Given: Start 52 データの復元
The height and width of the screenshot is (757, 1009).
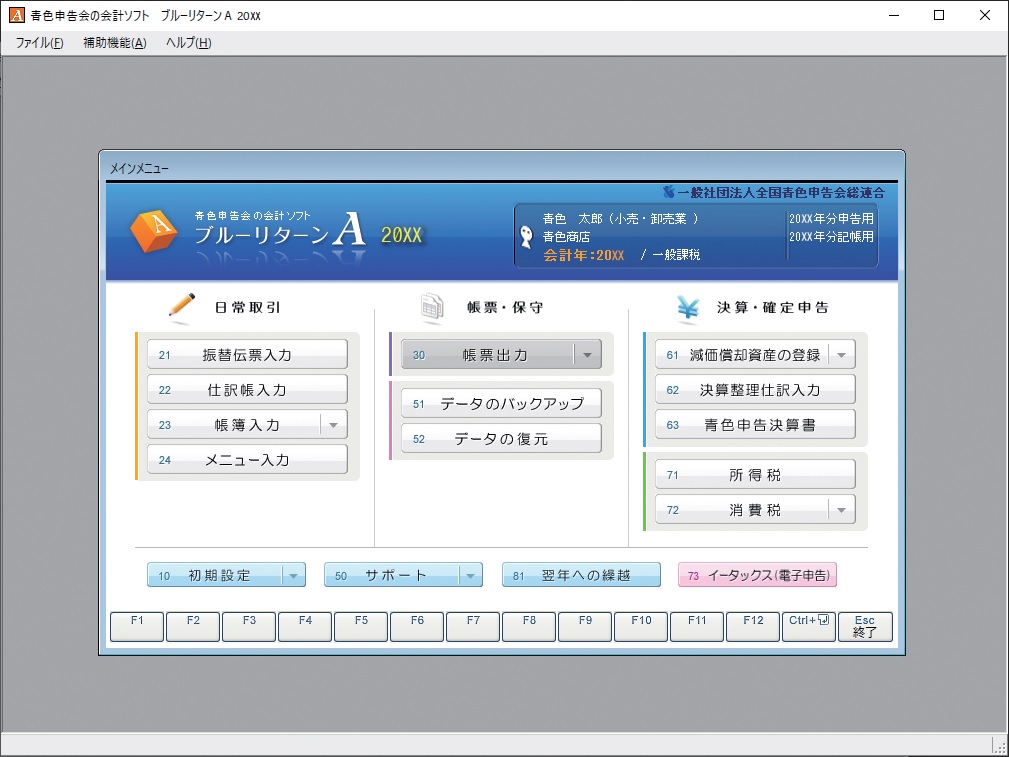Looking at the screenshot, I should coord(501,438).
